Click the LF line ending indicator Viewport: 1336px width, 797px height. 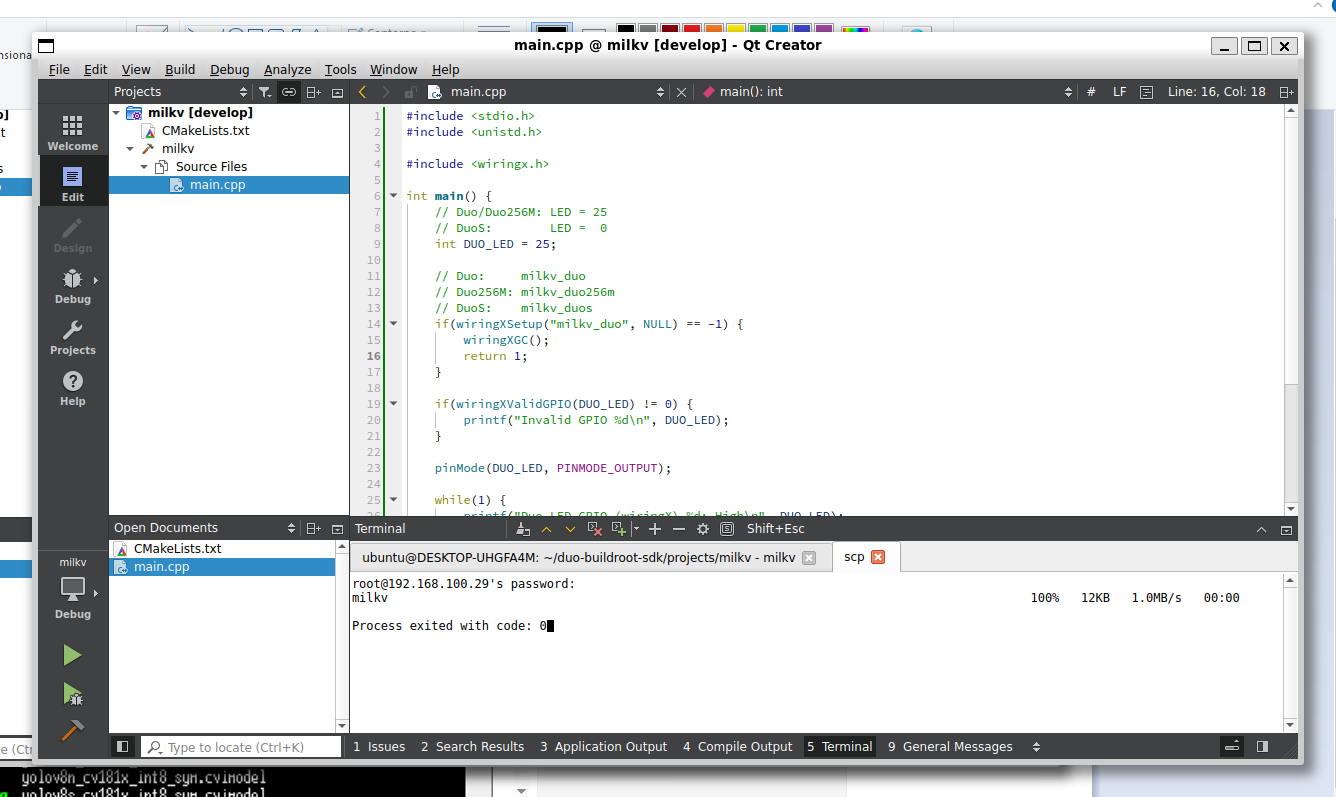click(1119, 92)
